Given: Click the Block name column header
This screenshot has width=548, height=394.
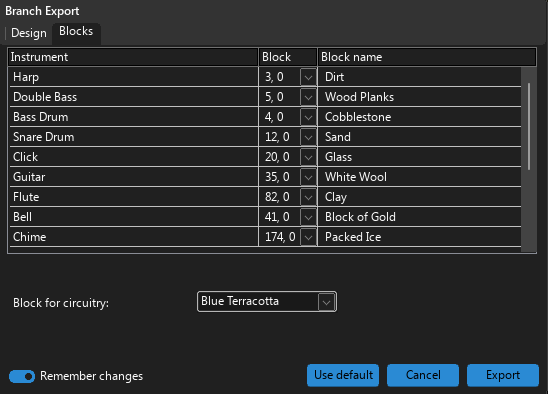Looking at the screenshot, I should (427, 57).
